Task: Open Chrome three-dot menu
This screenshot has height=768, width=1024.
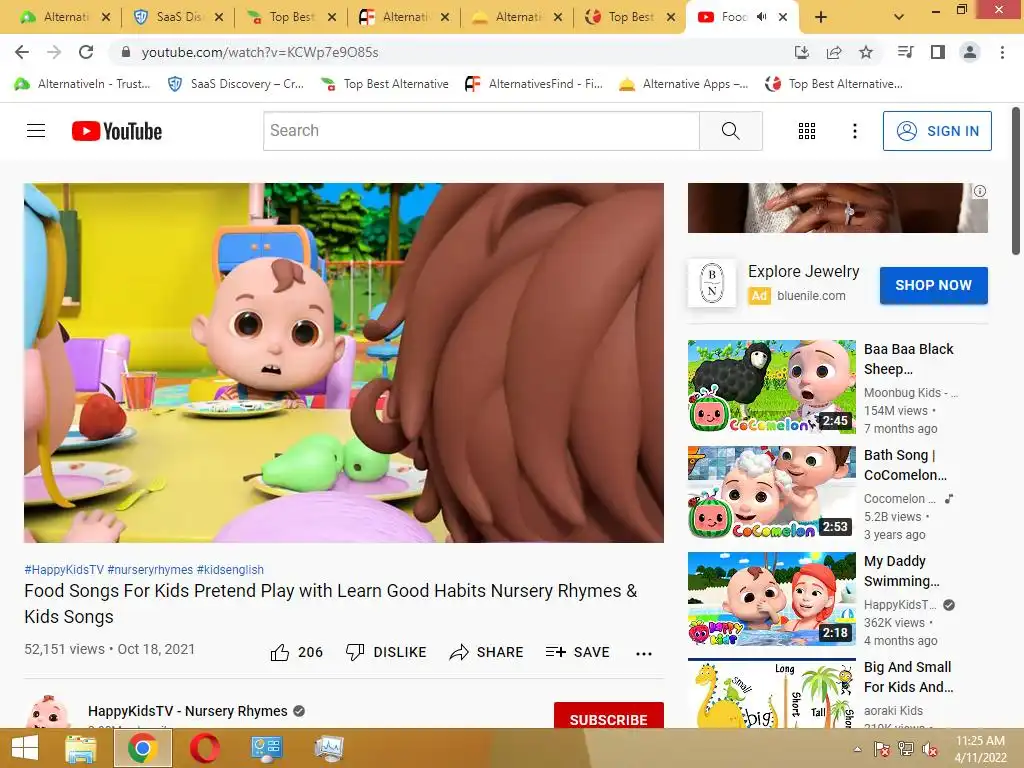Action: coord(1002,52)
